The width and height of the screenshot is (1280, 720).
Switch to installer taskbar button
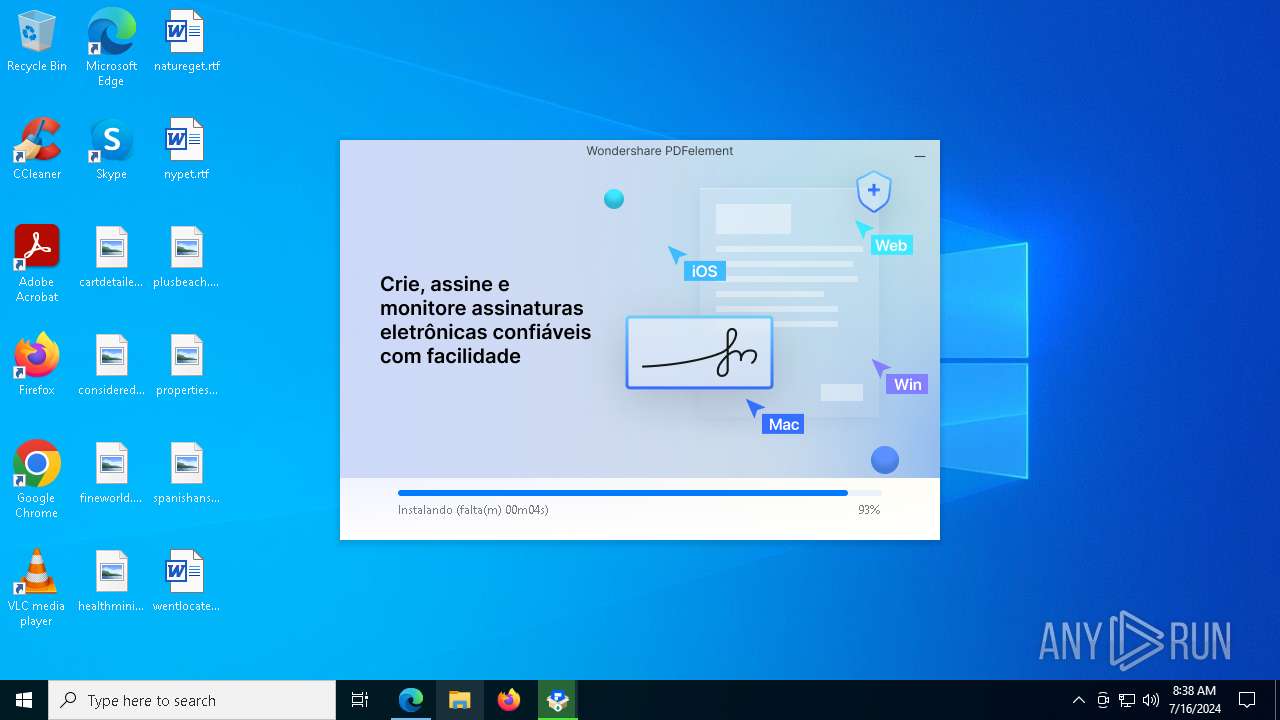558,700
